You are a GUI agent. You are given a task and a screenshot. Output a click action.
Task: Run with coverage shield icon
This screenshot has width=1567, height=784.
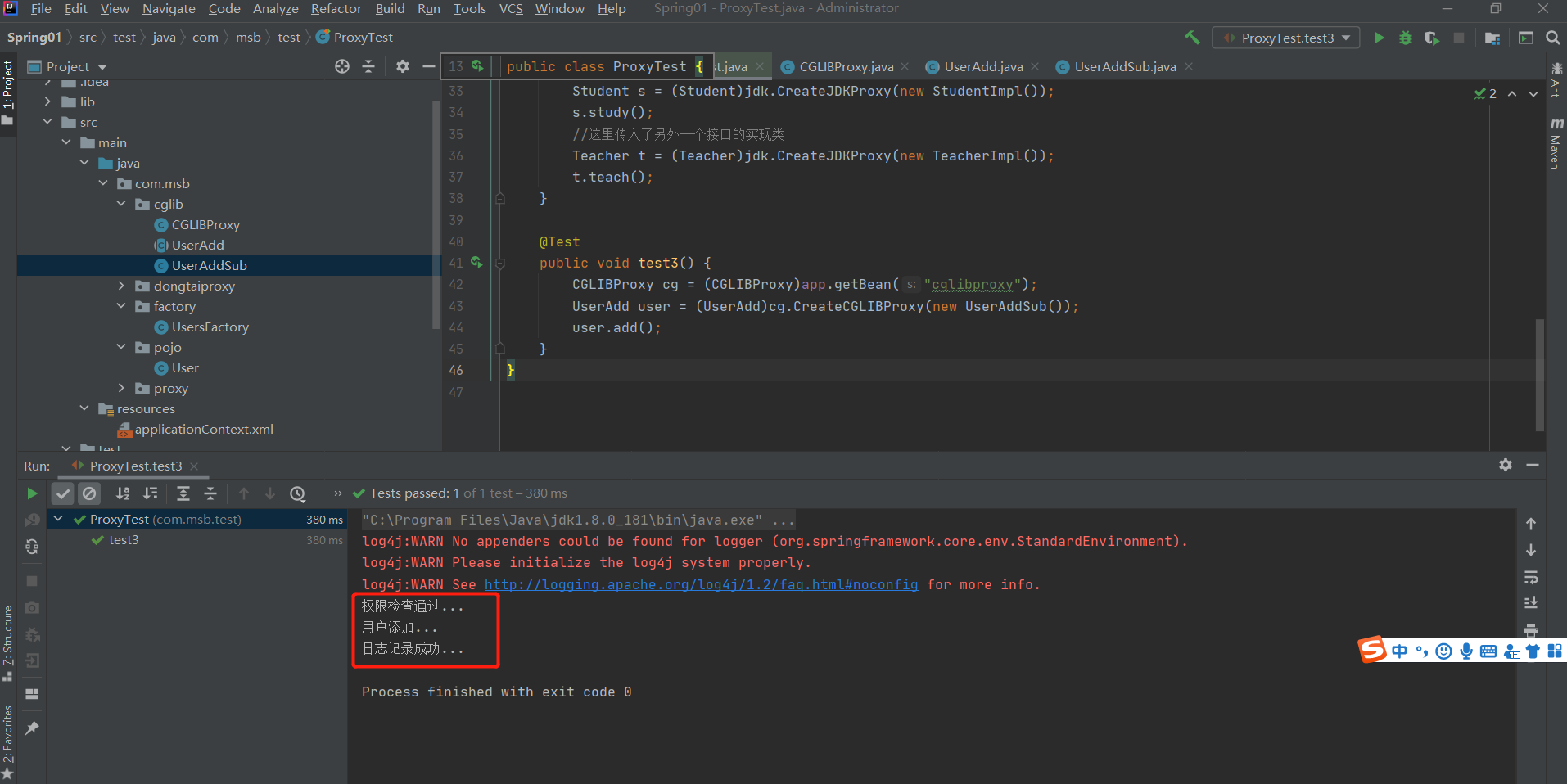[x=1432, y=38]
